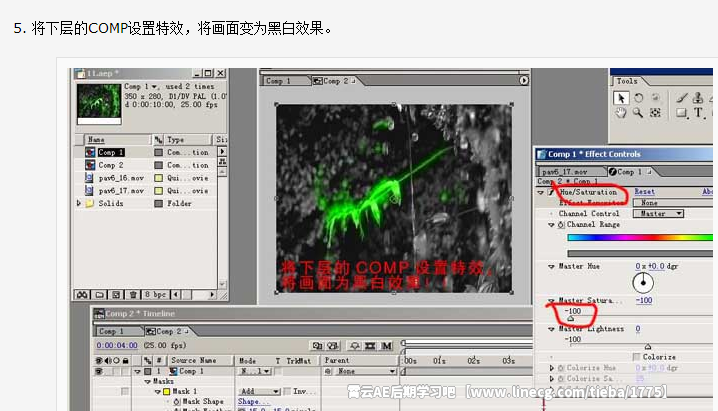Click Reset link for Hue/Saturation
The image size is (718, 411).
[644, 192]
